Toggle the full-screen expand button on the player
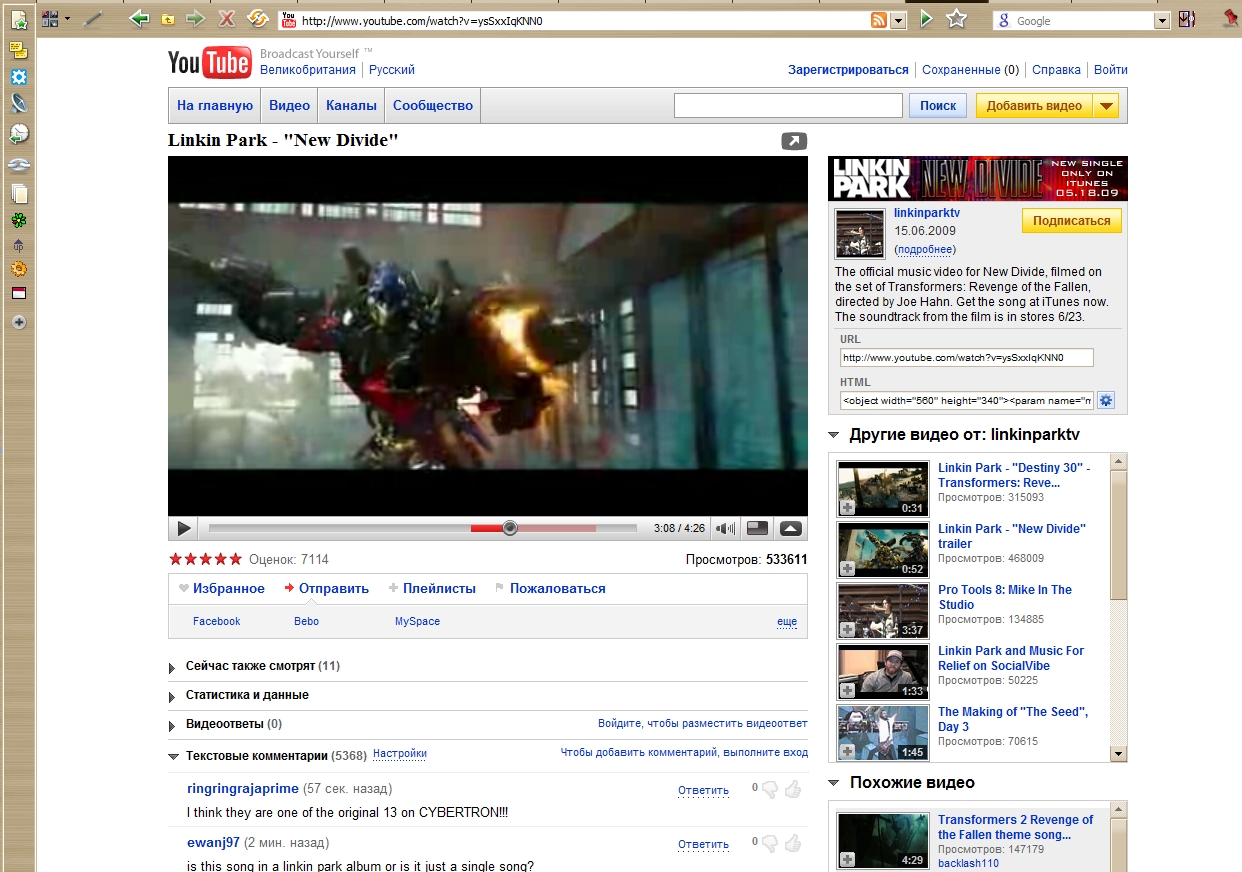This screenshot has height=872, width=1242. [x=791, y=529]
